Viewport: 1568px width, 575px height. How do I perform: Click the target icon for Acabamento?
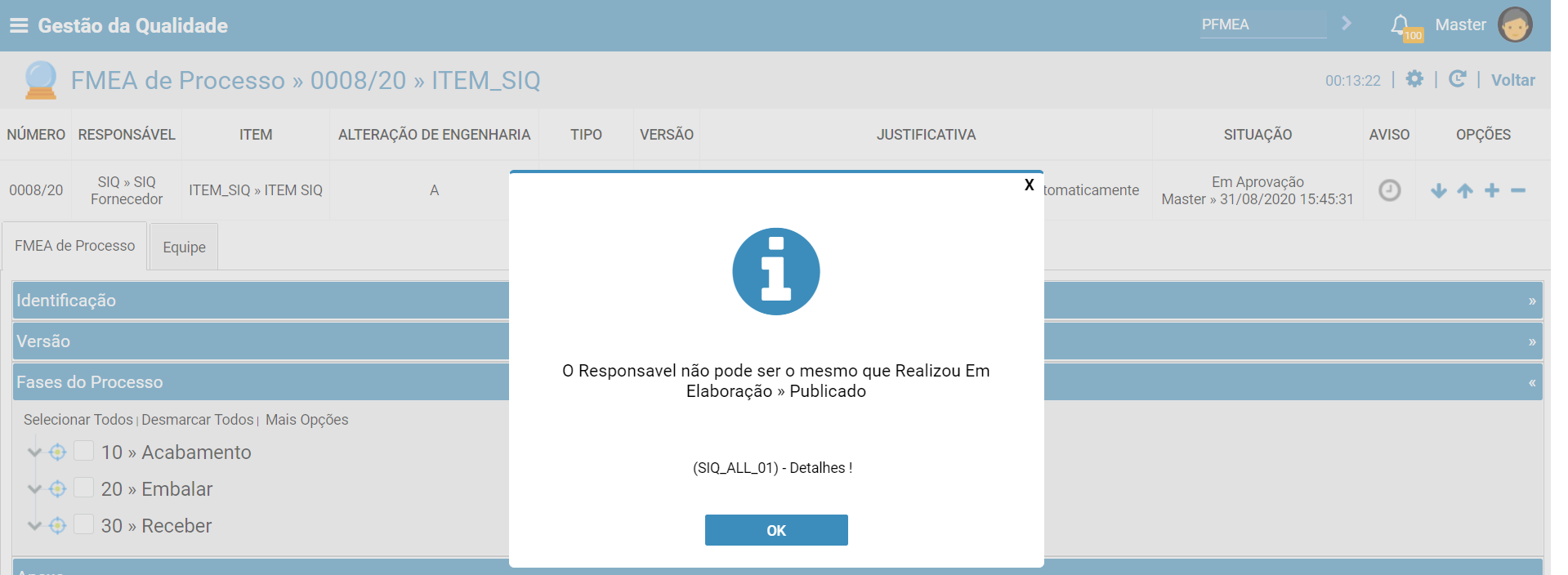[x=57, y=452]
